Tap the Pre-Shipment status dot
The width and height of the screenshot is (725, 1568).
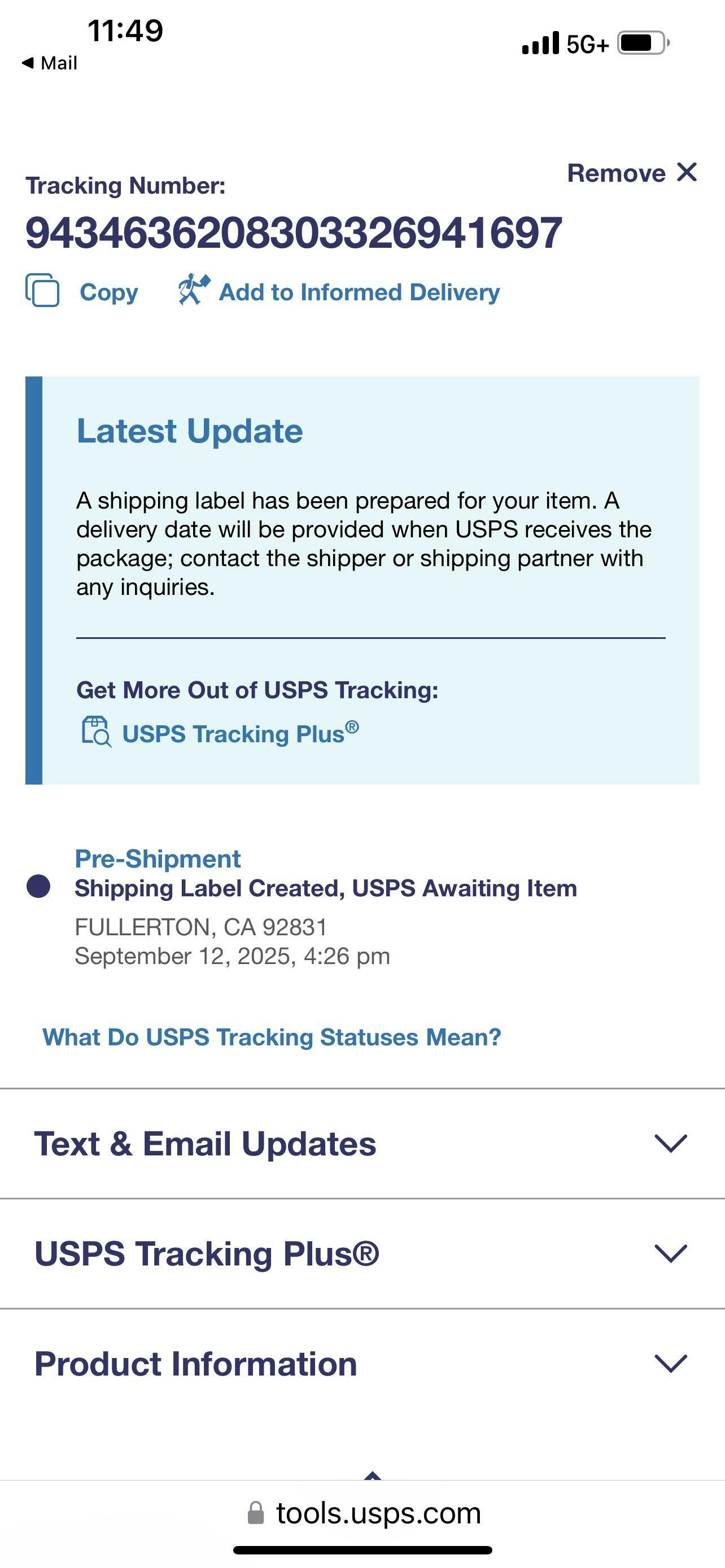click(x=38, y=886)
